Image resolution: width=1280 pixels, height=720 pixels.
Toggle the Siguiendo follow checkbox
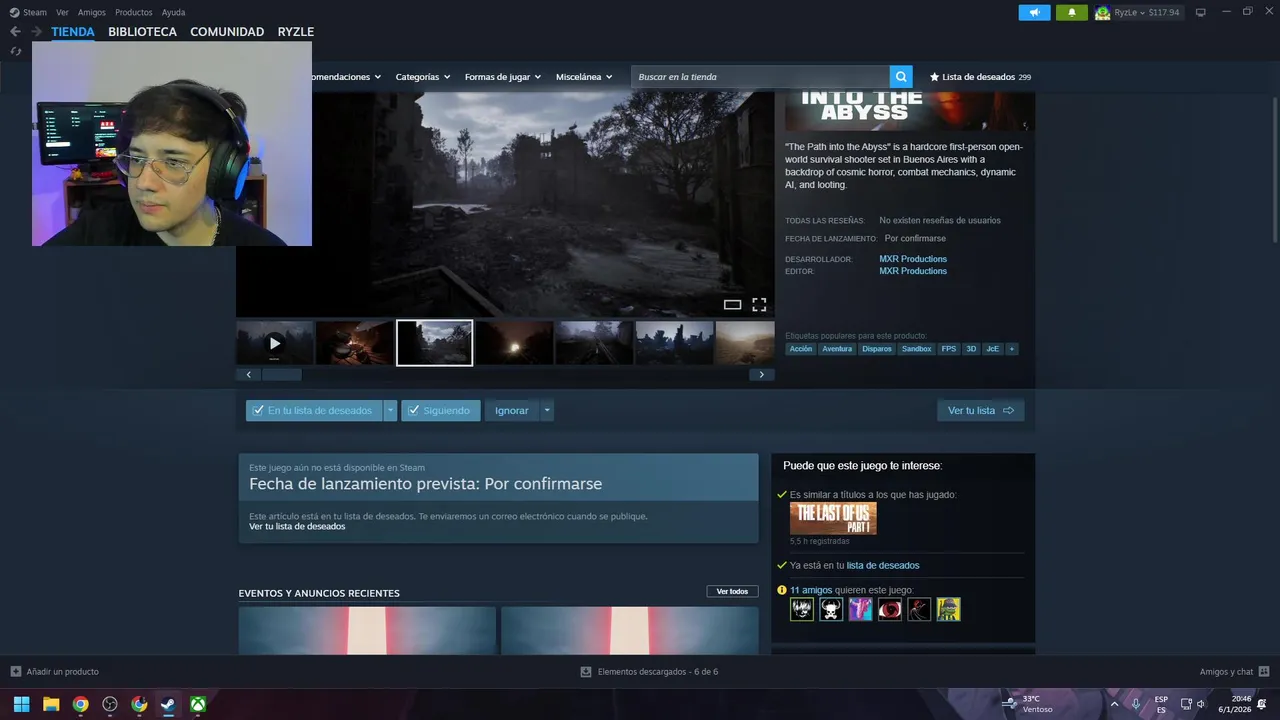(x=413, y=411)
